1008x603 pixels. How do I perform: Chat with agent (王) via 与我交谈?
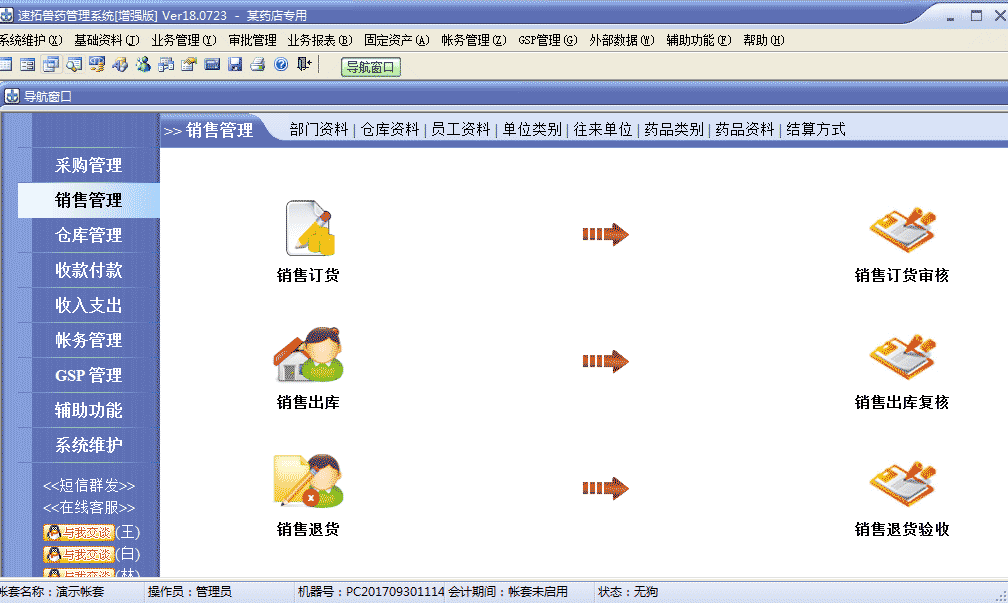click(x=79, y=532)
